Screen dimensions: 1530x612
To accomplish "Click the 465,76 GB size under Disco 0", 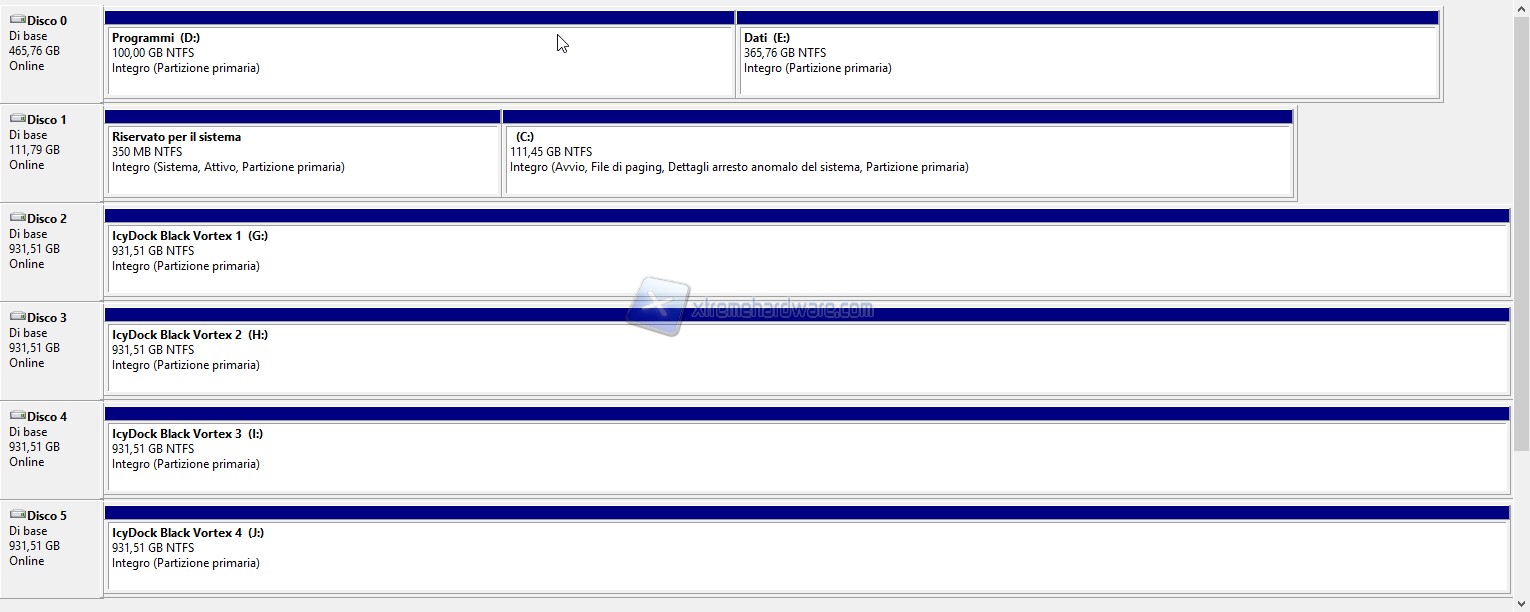I will click(x=34, y=51).
